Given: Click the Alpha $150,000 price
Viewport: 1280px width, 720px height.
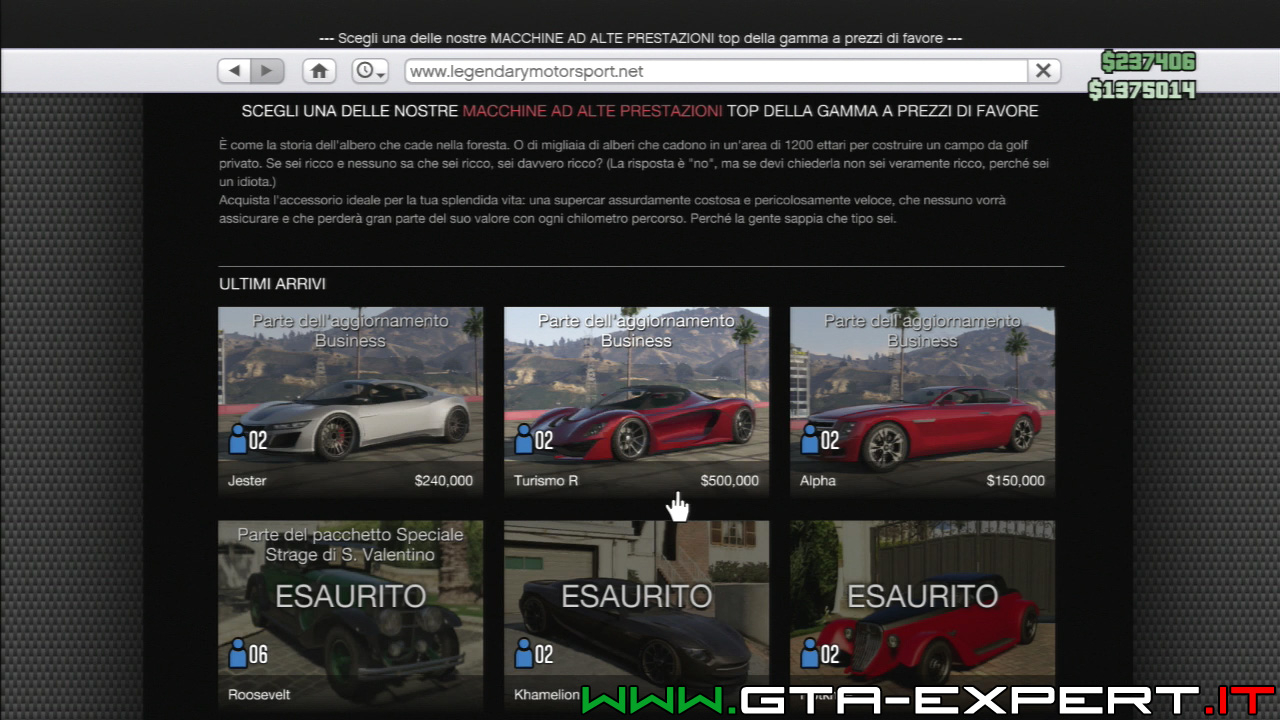Looking at the screenshot, I should click(1016, 481).
